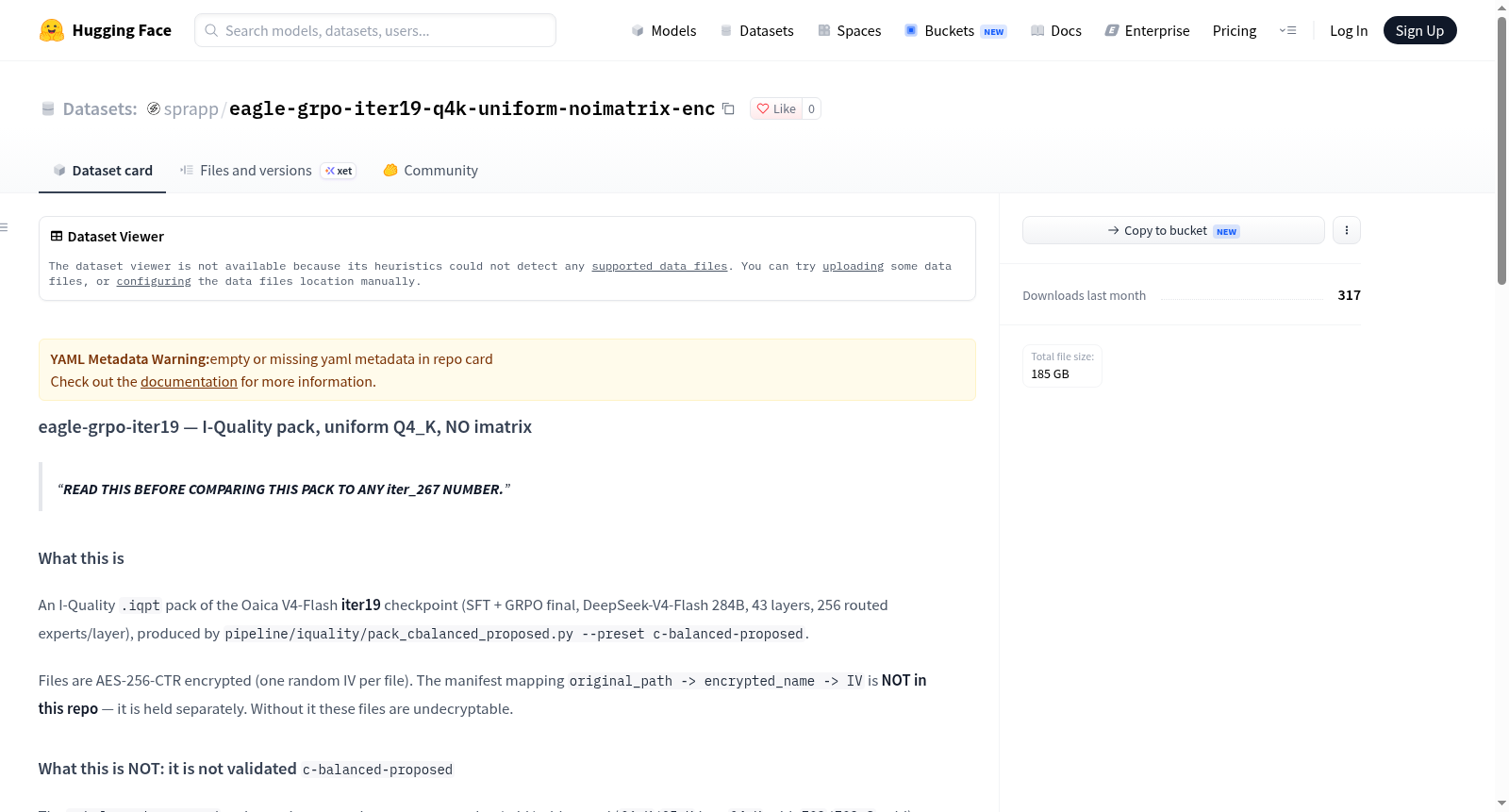Click the 'What this is' heading

click(x=81, y=558)
